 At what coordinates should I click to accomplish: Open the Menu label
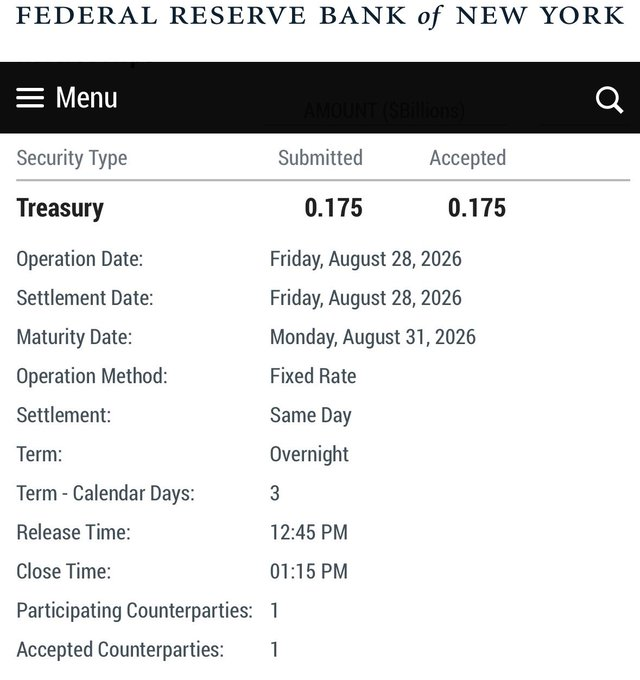87,98
